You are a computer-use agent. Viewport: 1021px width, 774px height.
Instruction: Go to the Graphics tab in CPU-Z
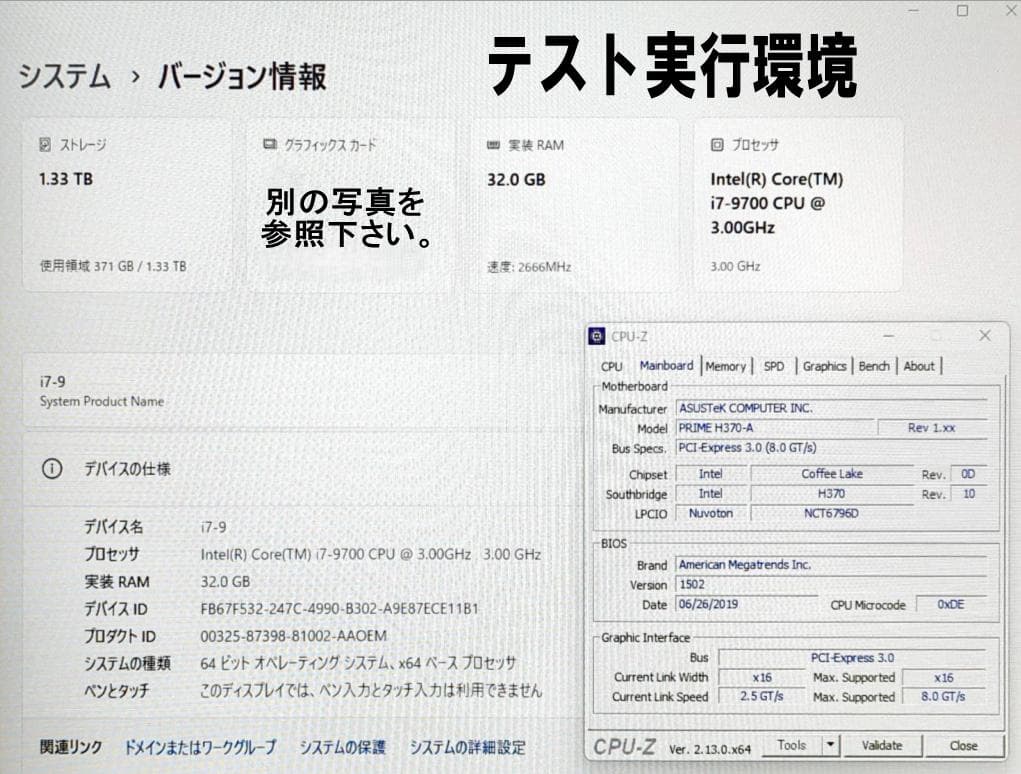pos(824,367)
